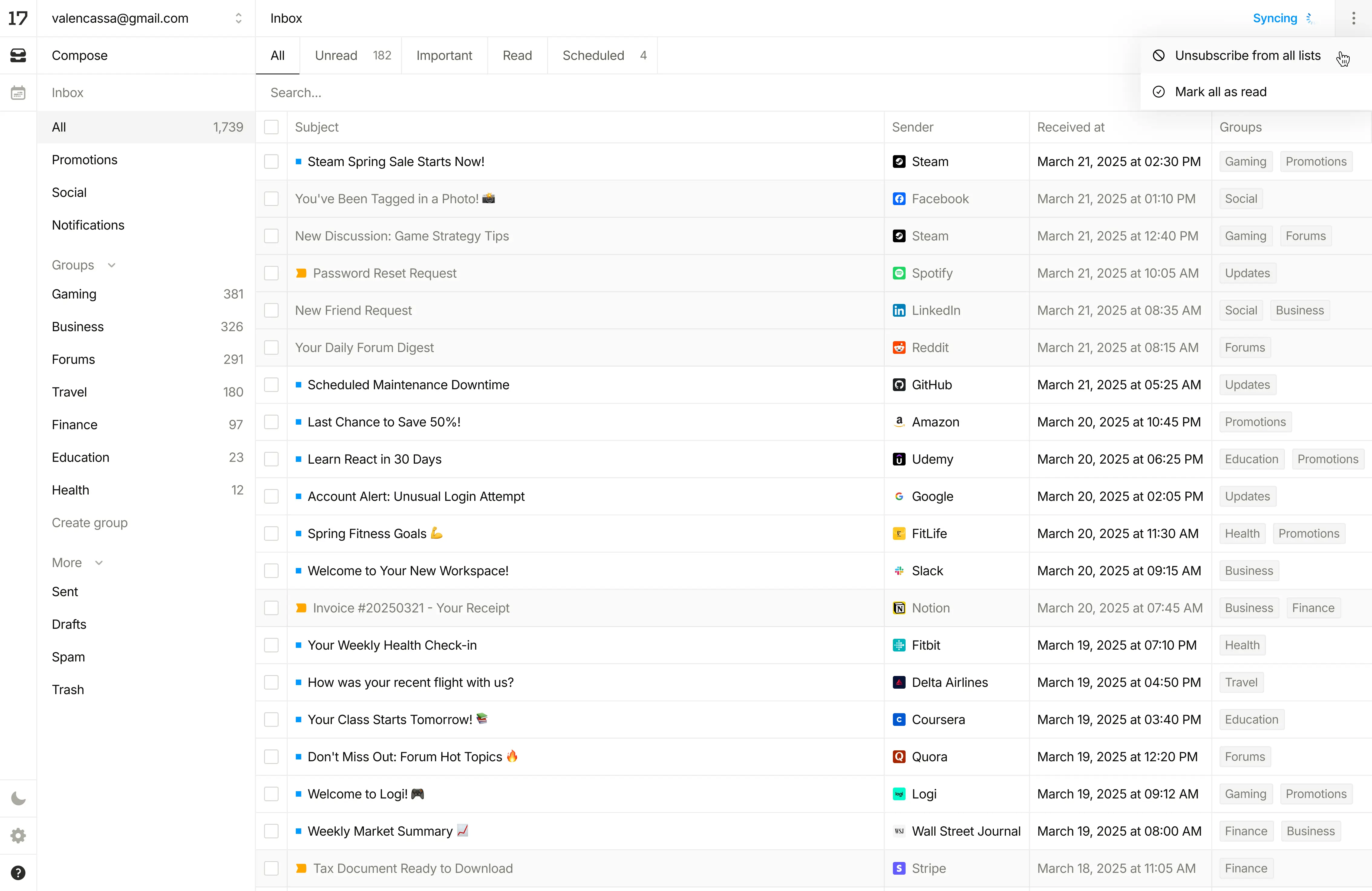Click the Forums tag on Reddit row

[x=1245, y=348]
